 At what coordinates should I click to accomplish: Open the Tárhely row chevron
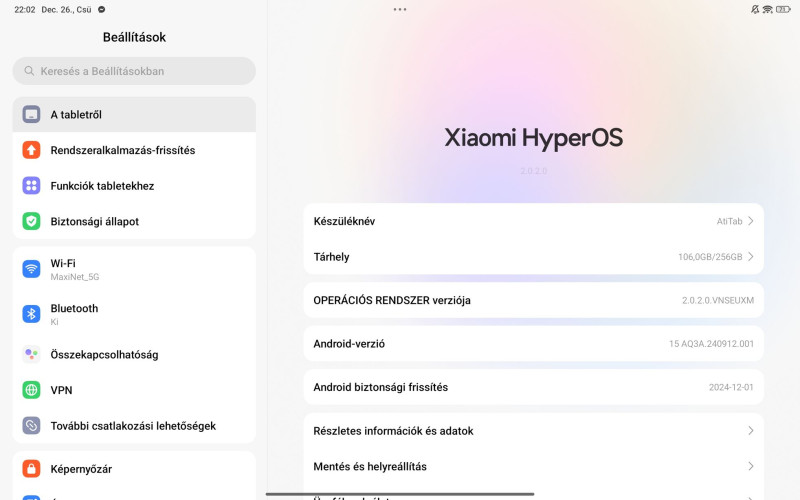[751, 257]
